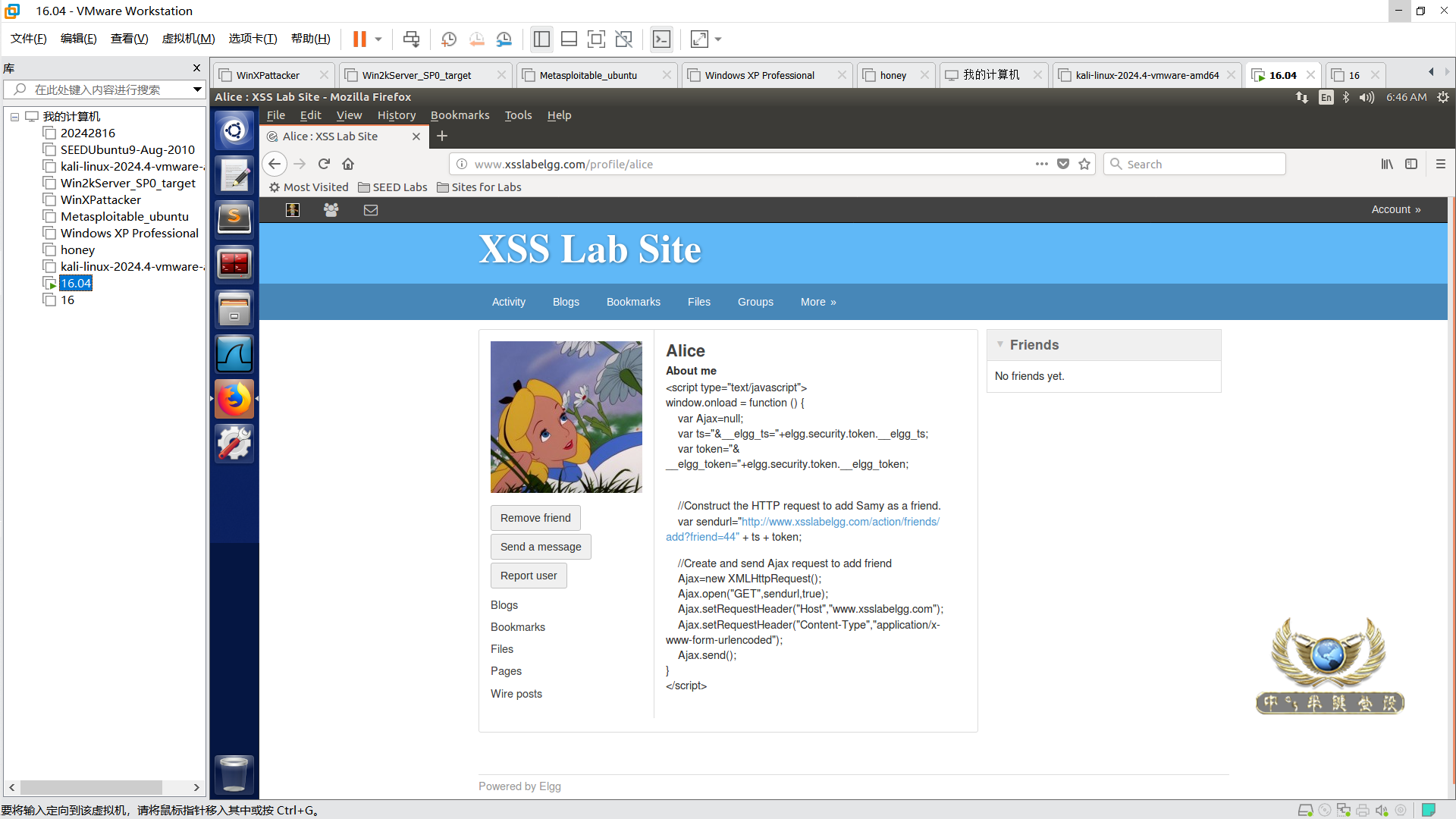Take VMware snapshot clock icon

click(448, 39)
